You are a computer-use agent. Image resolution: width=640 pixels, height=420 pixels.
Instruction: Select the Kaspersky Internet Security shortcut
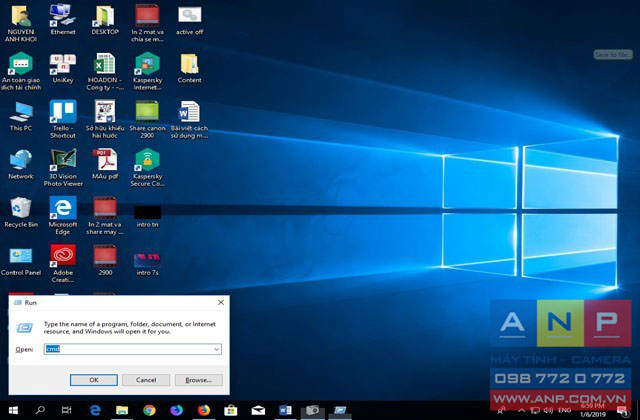[147, 71]
